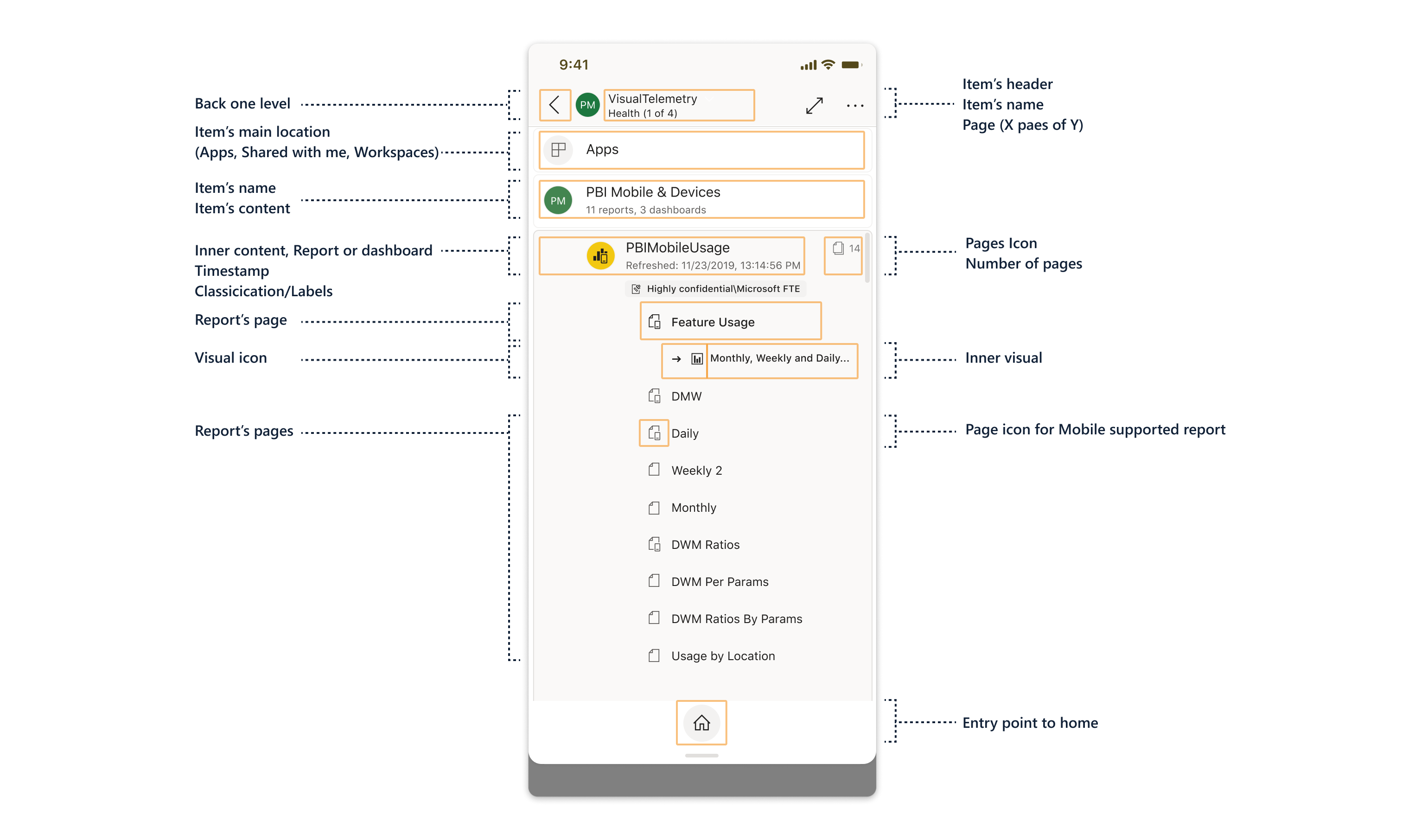Click the PM avatar in header

pyautogui.click(x=587, y=105)
